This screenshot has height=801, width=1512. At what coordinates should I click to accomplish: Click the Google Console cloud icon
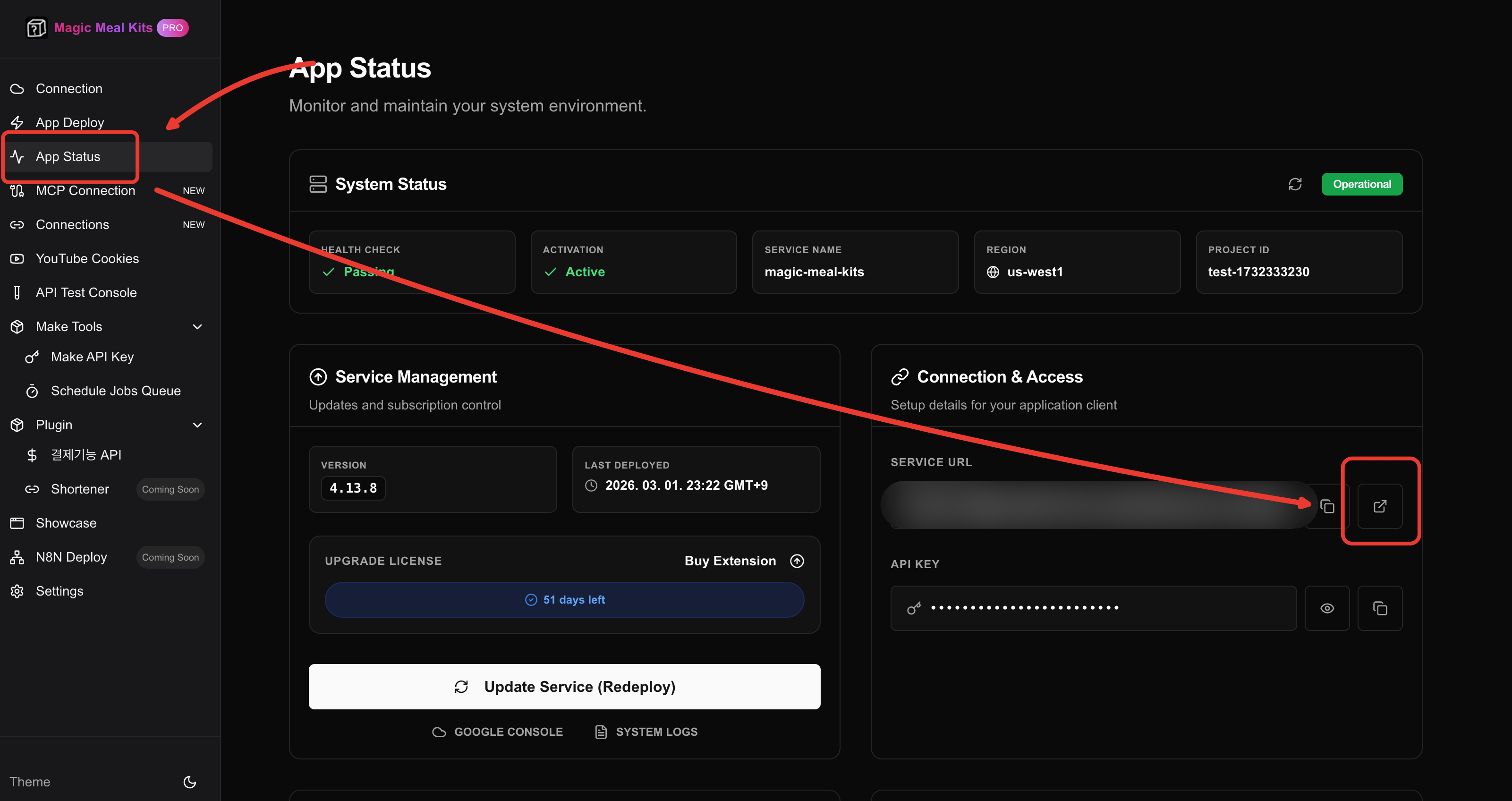pos(439,732)
